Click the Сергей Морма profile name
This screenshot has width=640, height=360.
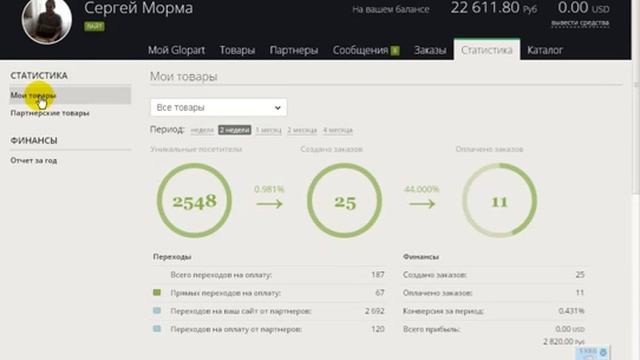click(x=138, y=8)
